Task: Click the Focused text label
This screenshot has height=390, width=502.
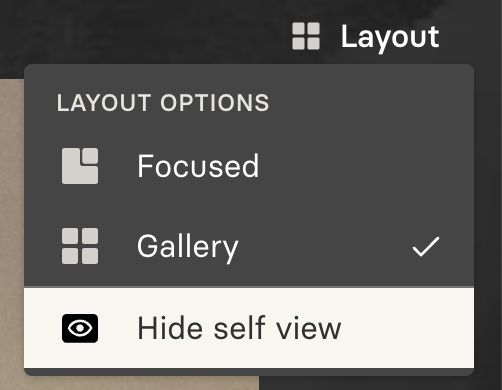Action: coord(198,166)
